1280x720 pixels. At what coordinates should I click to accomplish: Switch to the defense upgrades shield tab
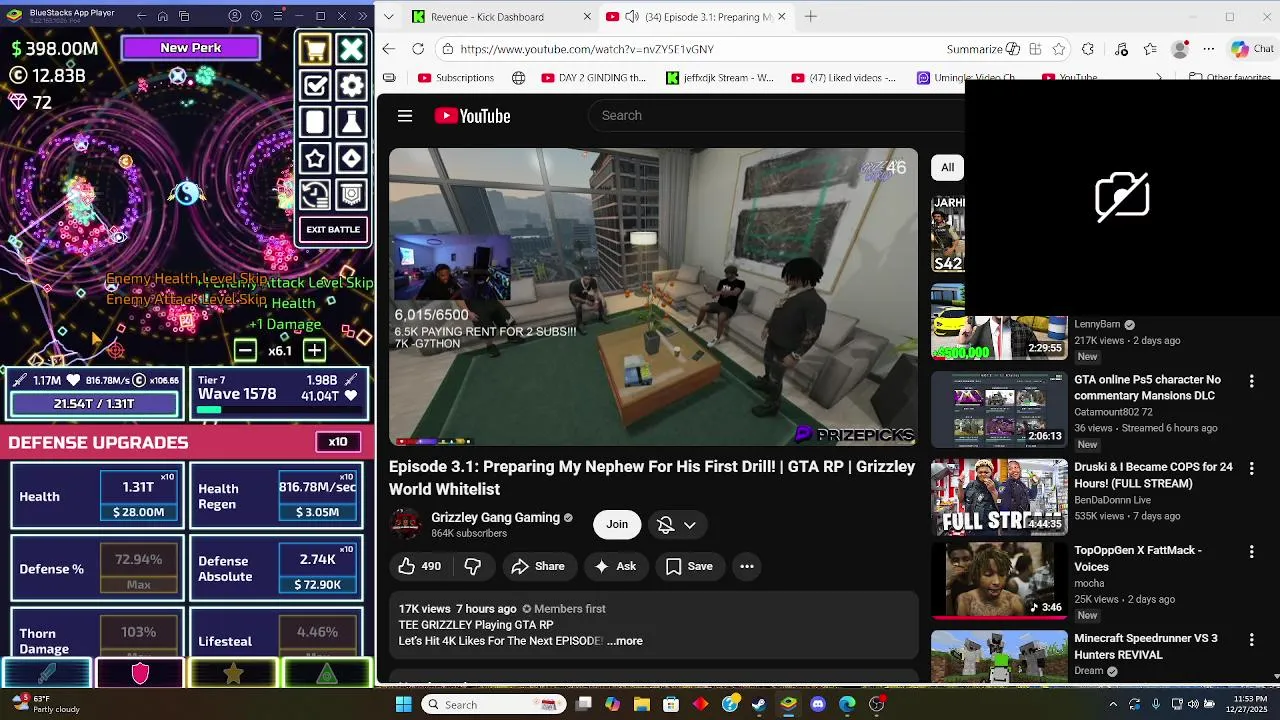(x=140, y=673)
